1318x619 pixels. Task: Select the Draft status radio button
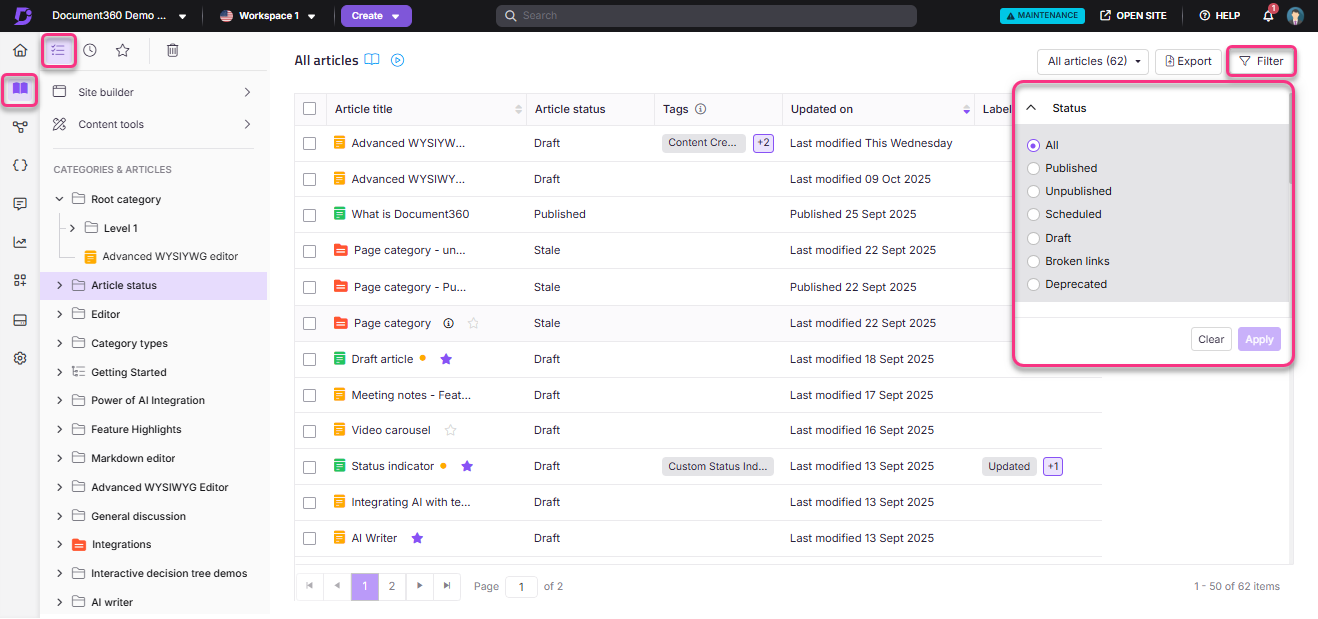[1033, 238]
